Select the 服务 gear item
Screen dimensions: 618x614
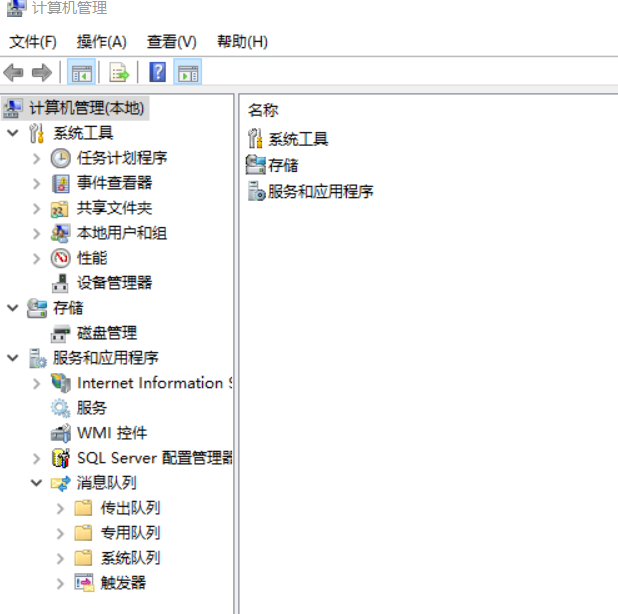[x=91, y=408]
